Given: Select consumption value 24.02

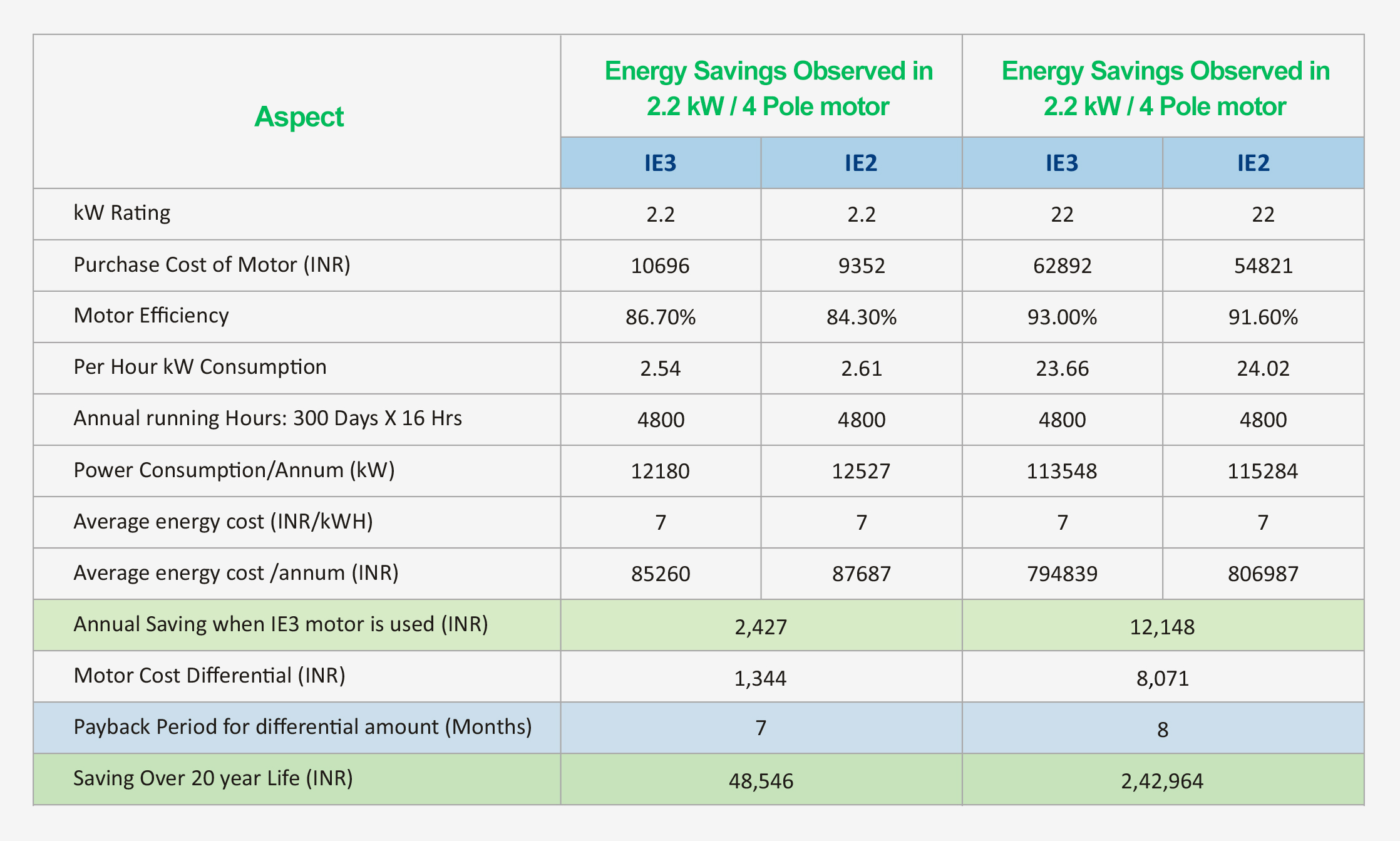Looking at the screenshot, I should pos(1264,369).
